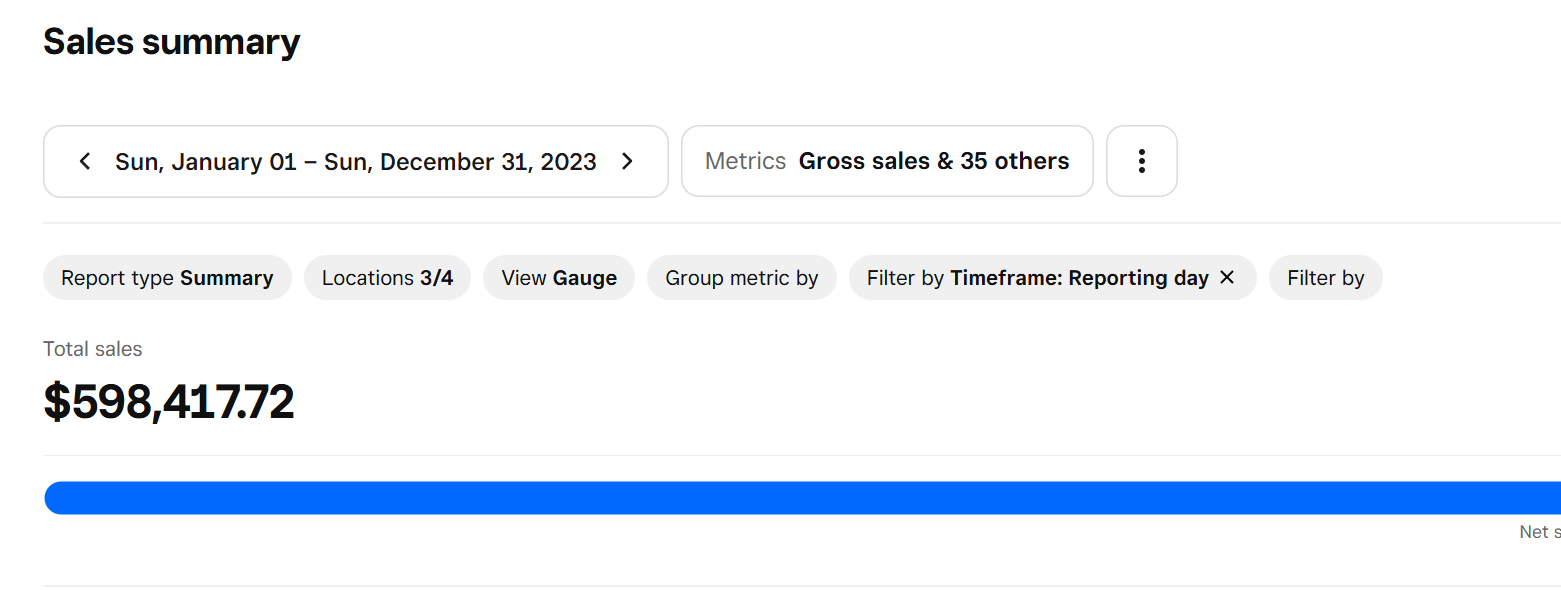
Task: Click the "Gross sales & 35 others" text
Action: [933, 162]
